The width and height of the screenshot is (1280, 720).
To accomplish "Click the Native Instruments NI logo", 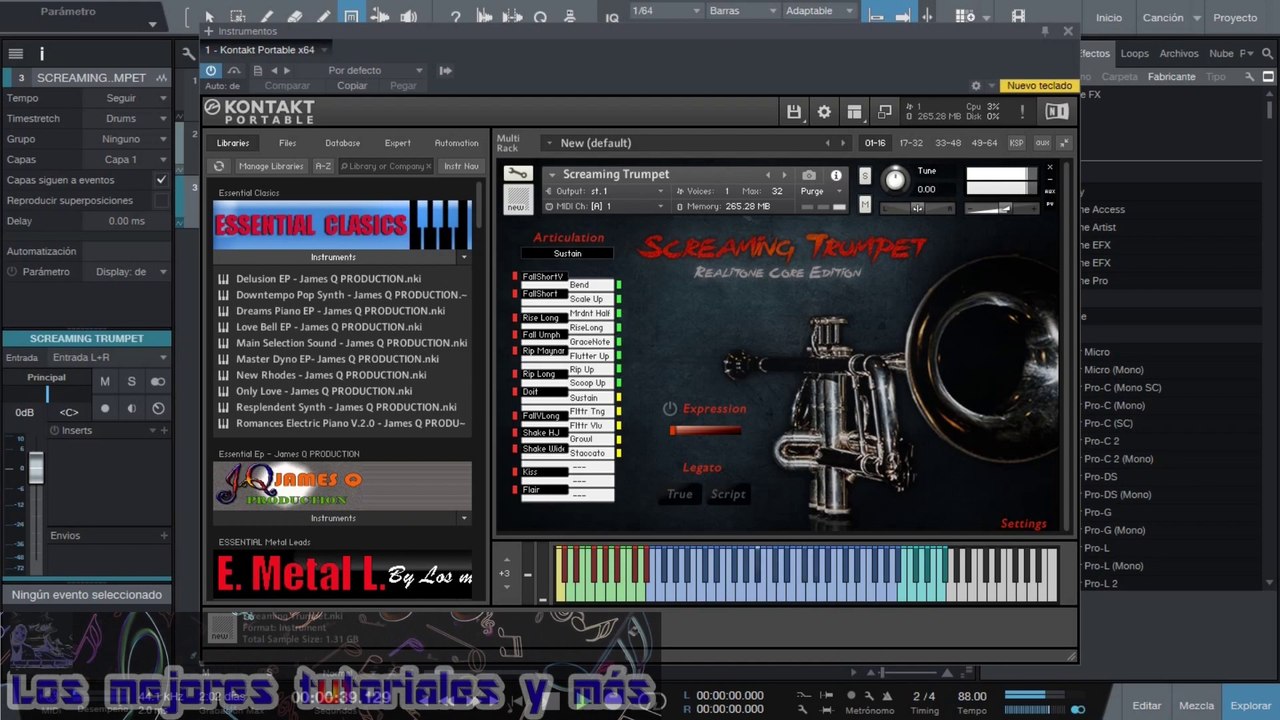I will click(x=1057, y=112).
